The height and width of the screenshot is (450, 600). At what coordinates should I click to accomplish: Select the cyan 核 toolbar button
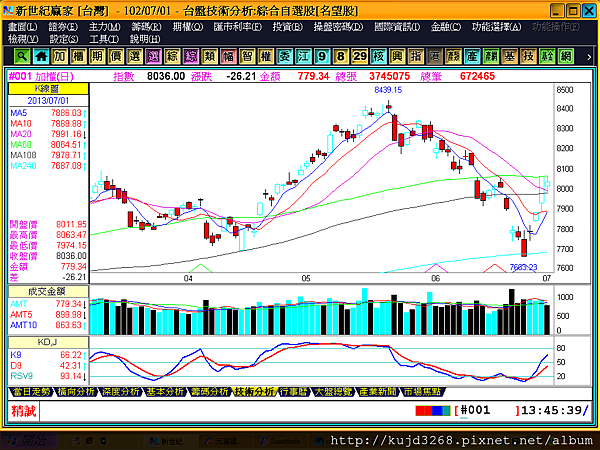(378, 56)
